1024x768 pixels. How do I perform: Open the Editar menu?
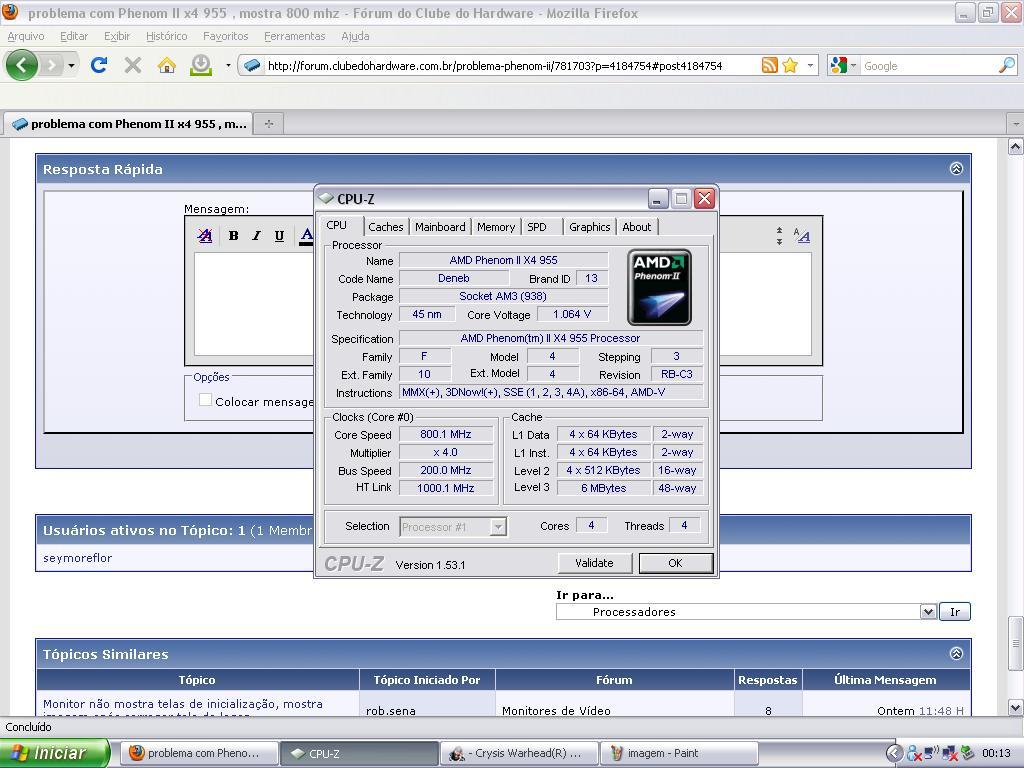click(74, 37)
